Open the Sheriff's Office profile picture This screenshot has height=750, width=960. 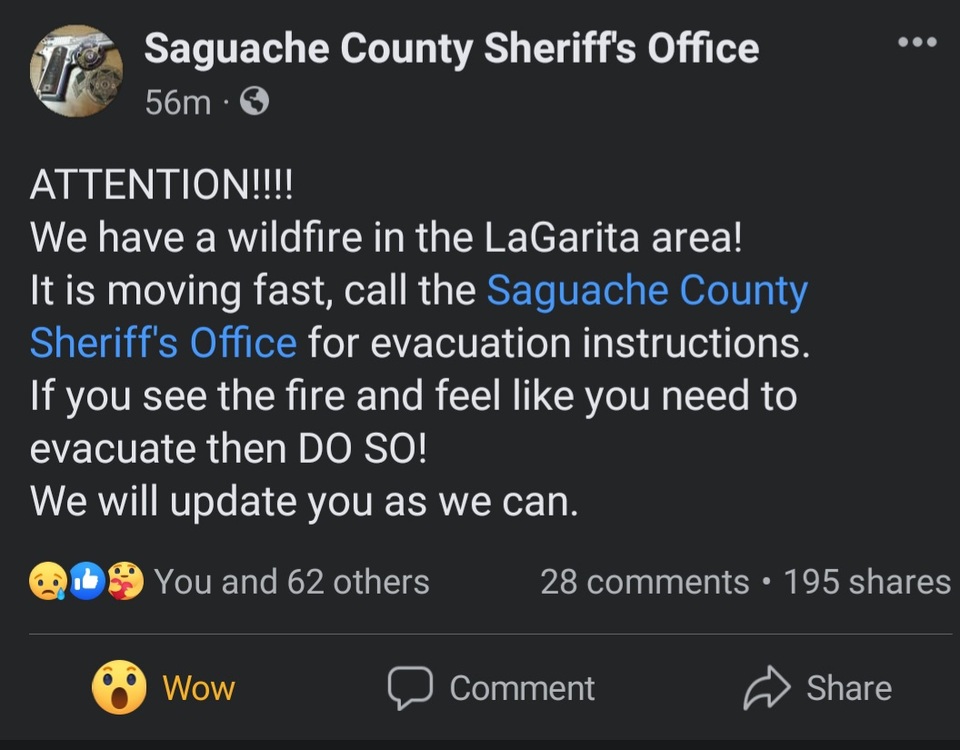coord(76,70)
